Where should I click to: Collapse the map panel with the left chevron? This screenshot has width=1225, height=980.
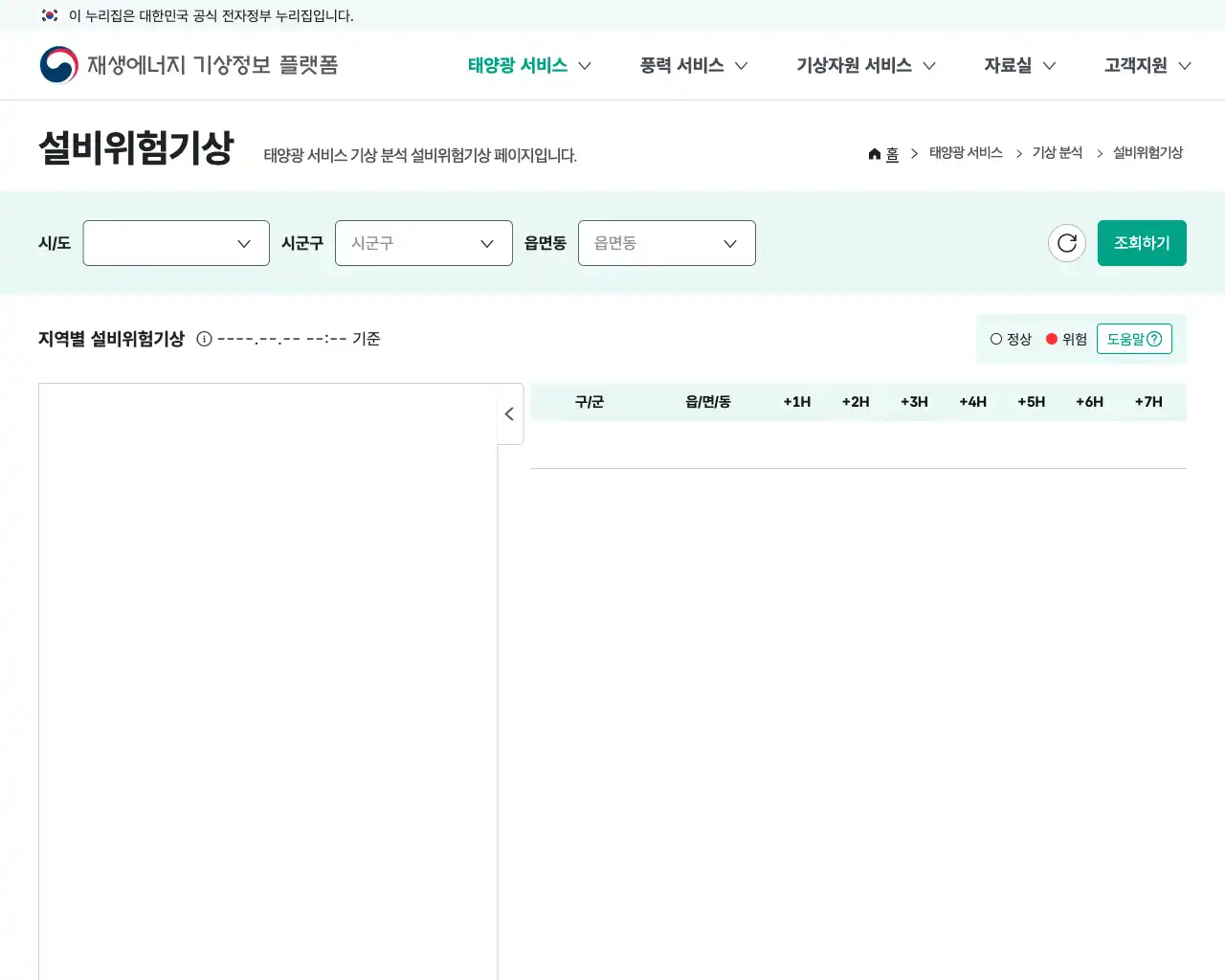[509, 413]
